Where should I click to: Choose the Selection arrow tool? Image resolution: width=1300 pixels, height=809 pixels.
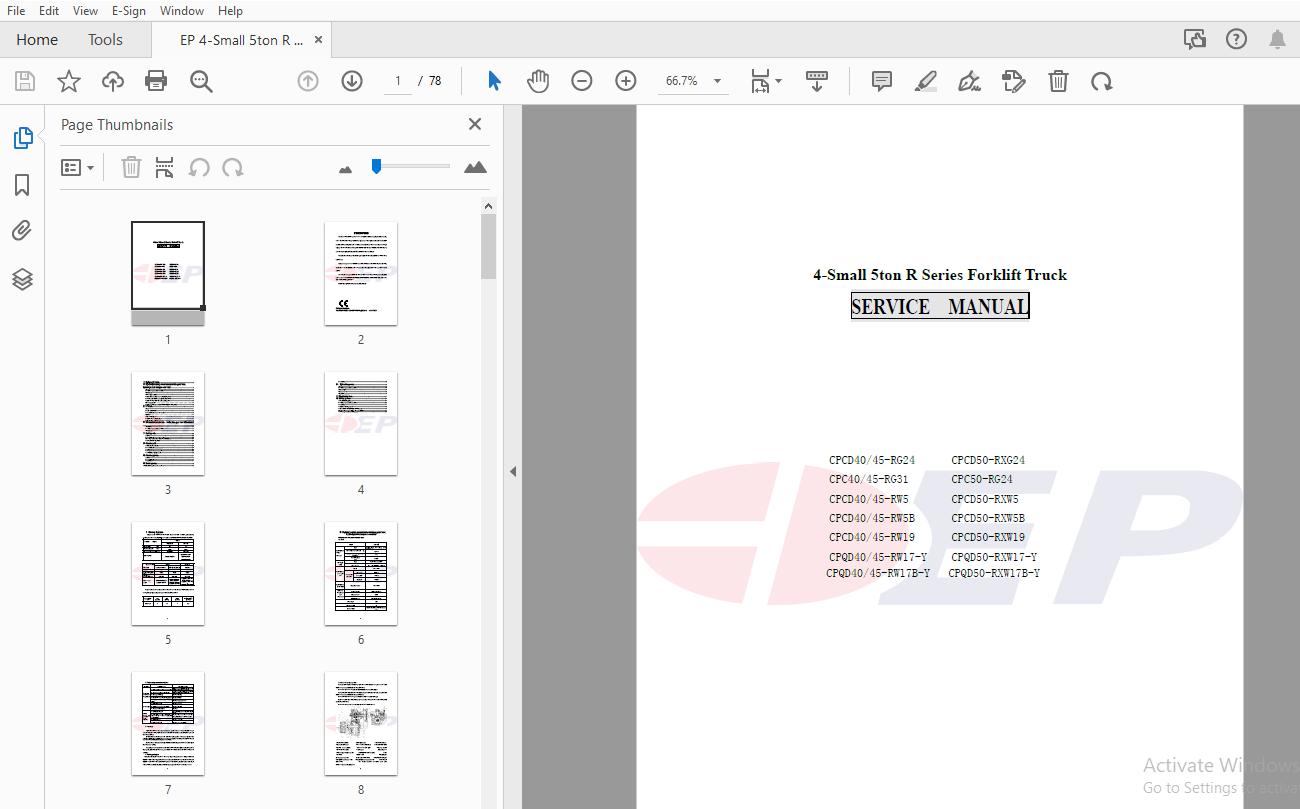pos(494,81)
